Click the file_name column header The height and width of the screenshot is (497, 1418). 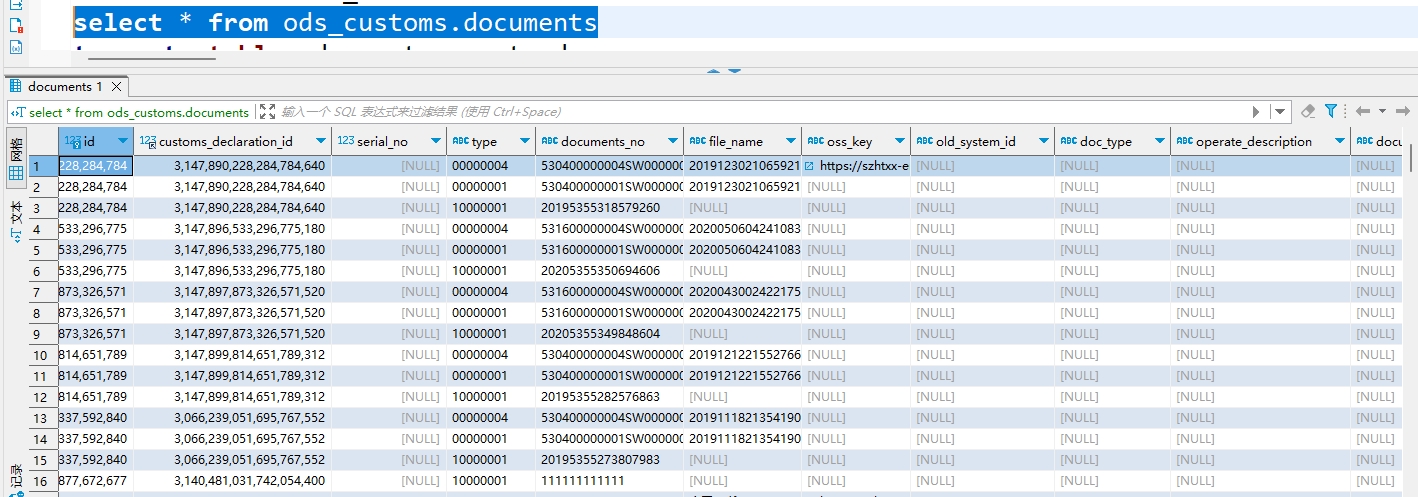pos(735,142)
